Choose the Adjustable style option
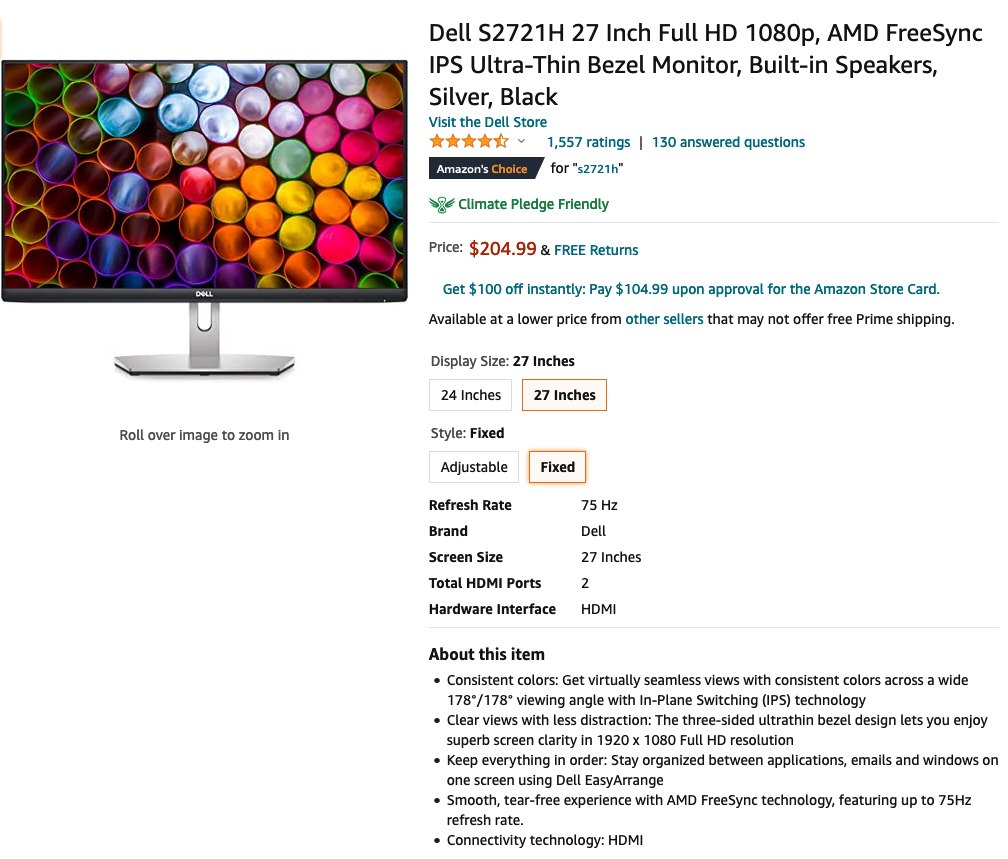The height and width of the screenshot is (859, 1008). point(474,467)
